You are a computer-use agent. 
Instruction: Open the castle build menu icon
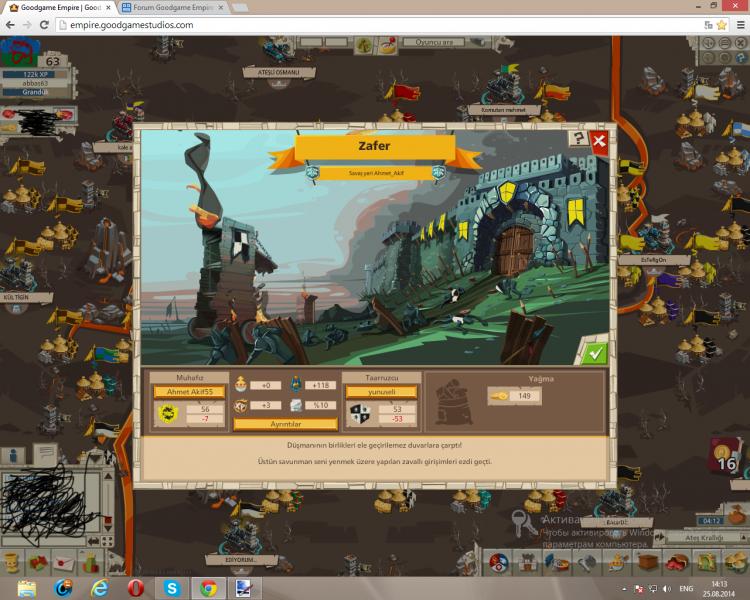click(528, 563)
